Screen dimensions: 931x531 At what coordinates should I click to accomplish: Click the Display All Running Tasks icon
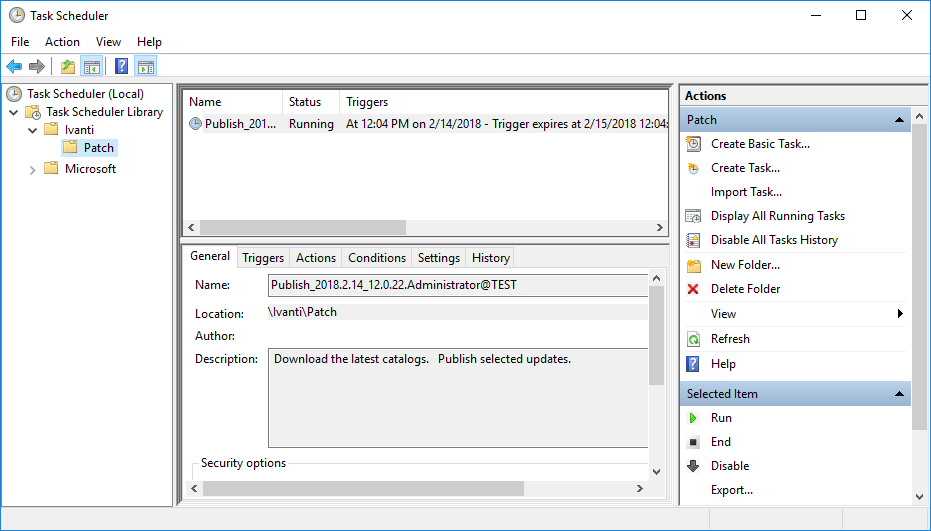(693, 216)
